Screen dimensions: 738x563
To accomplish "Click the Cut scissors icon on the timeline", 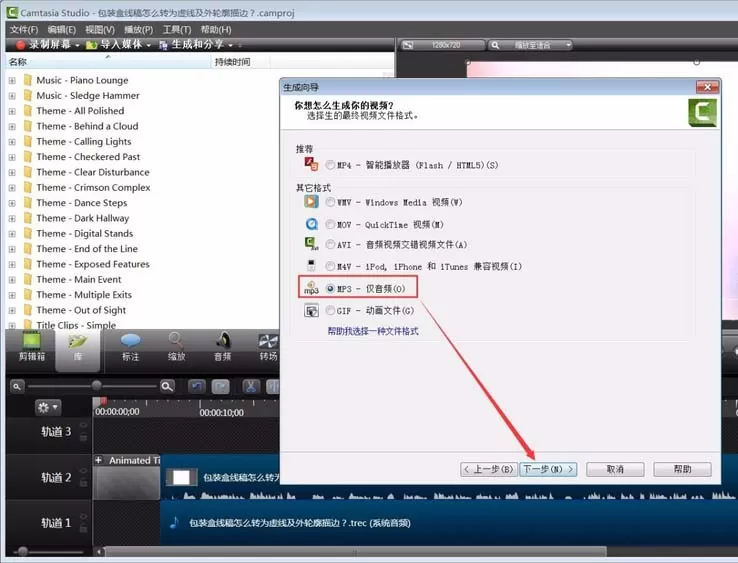I will coord(251,386).
